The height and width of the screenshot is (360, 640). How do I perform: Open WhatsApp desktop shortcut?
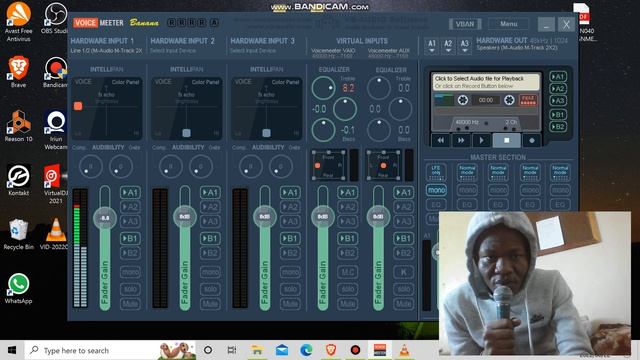[x=18, y=288]
